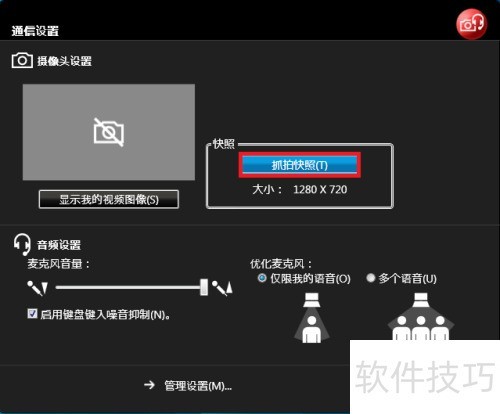Click the microphone volume slider handle
Screen dimensions: 500x414
click(204, 287)
